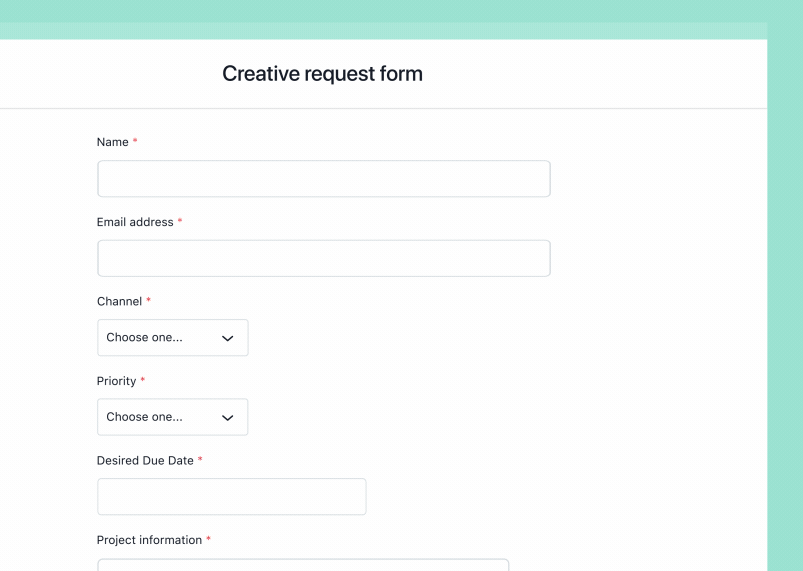Click the Name field label

click(x=113, y=142)
